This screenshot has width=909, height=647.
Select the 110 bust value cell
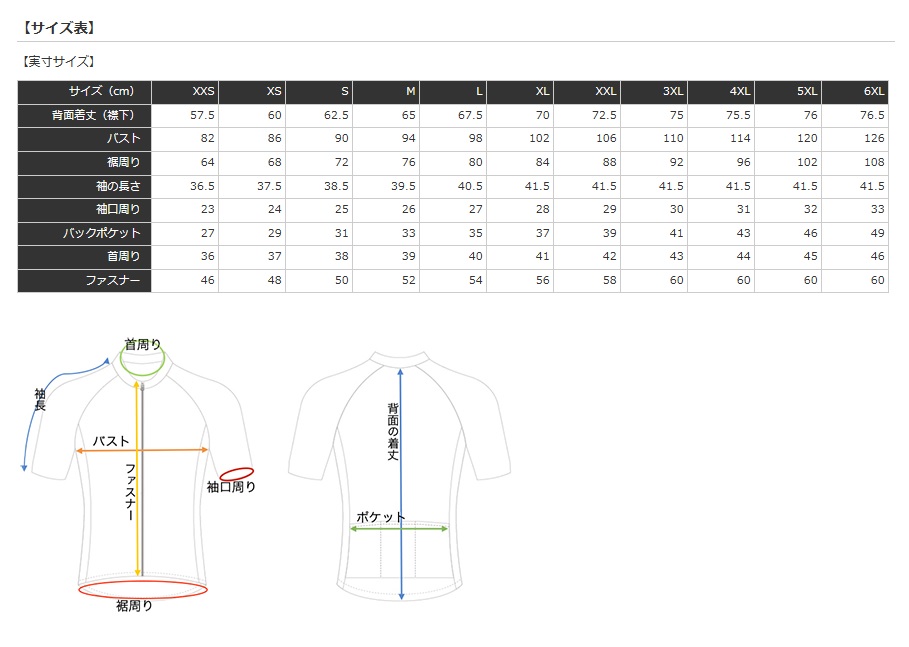pyautogui.click(x=654, y=139)
